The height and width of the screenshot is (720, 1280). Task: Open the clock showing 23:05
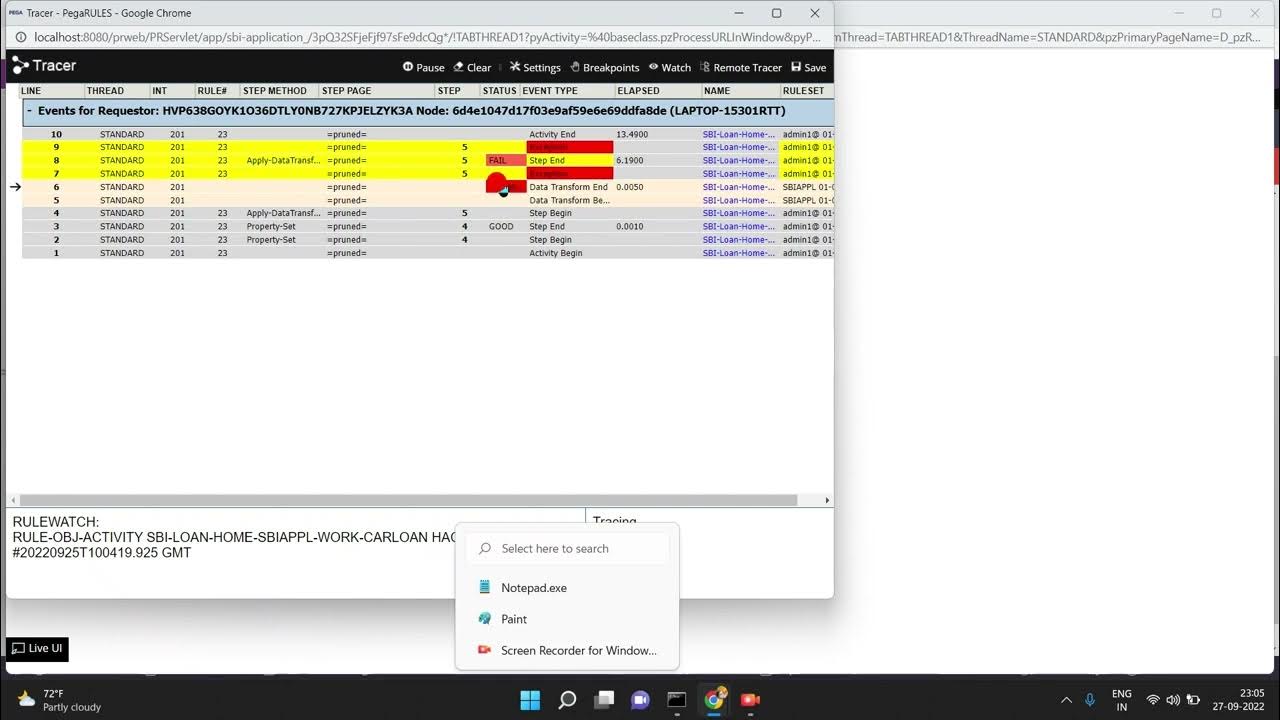1237,700
